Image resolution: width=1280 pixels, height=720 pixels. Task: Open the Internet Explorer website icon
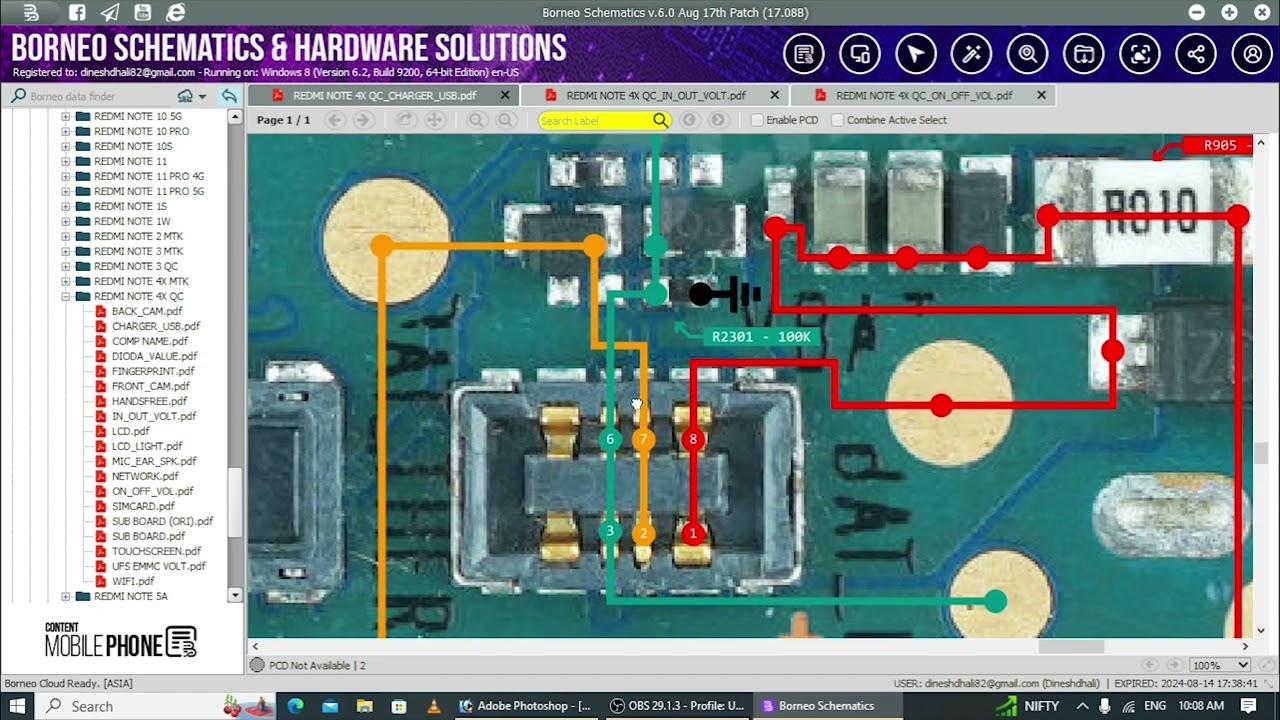click(176, 13)
